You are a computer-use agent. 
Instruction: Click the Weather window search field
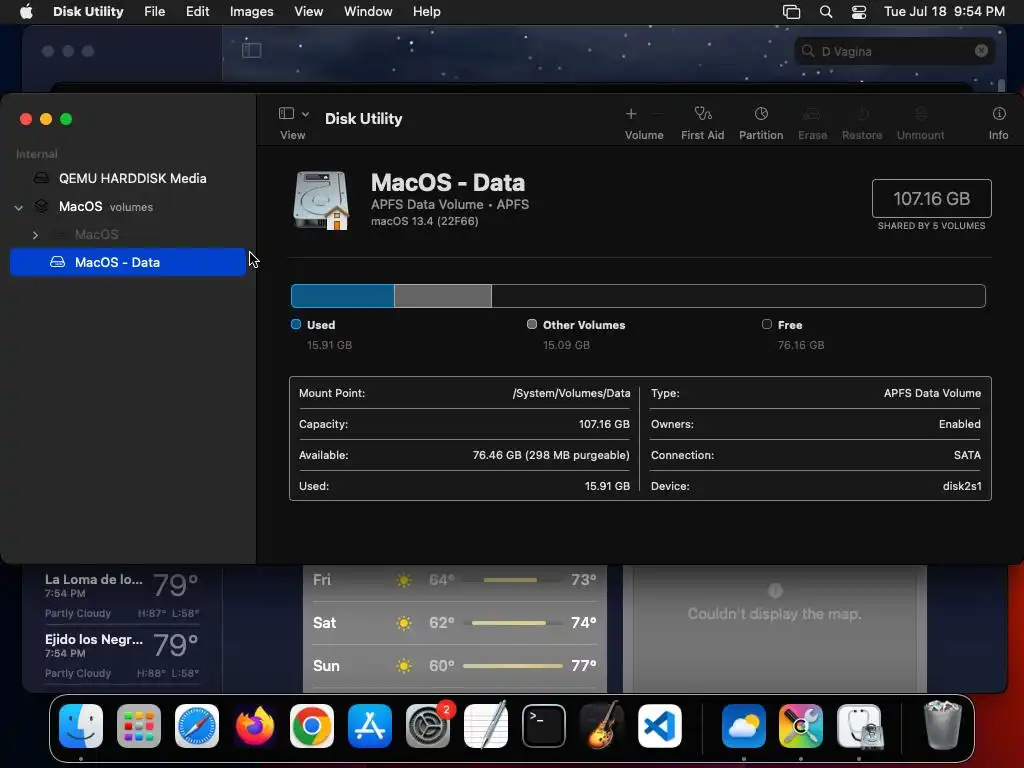point(894,51)
